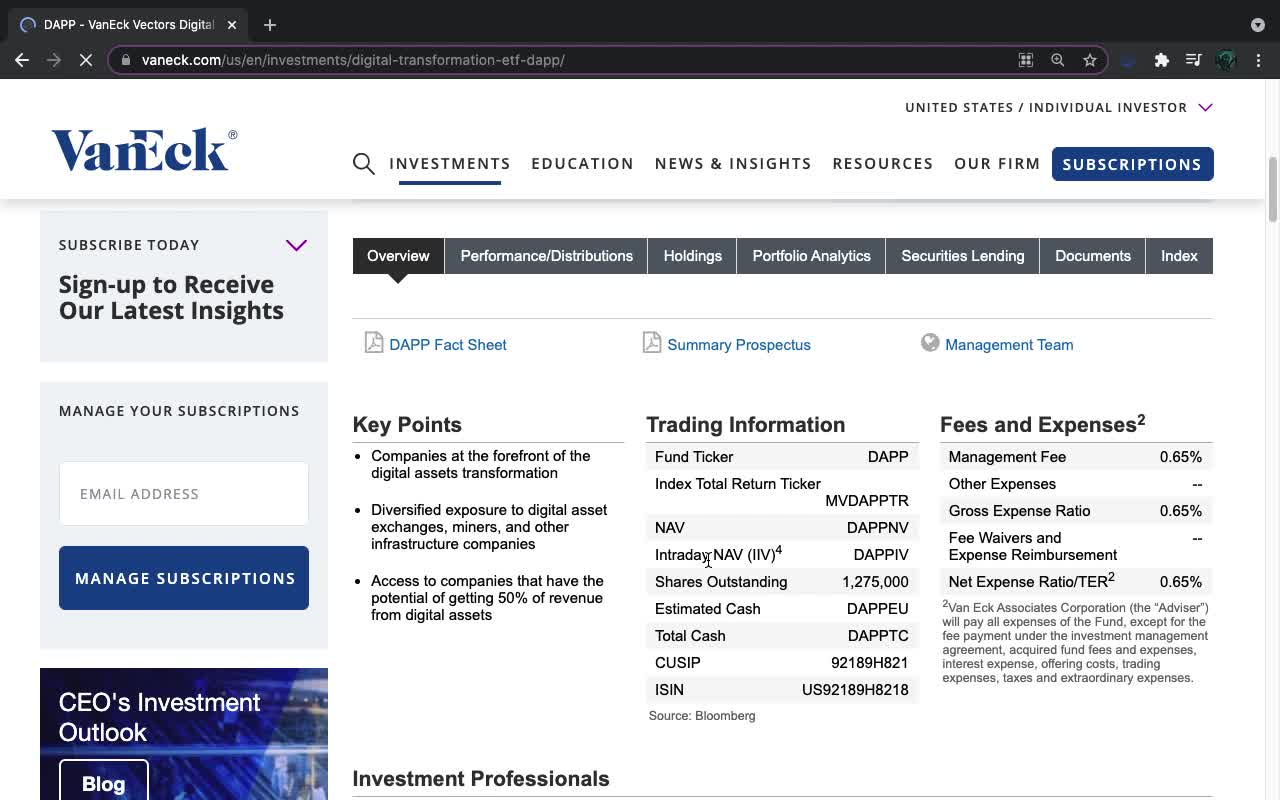Bookmark this page with the star

[1090, 60]
